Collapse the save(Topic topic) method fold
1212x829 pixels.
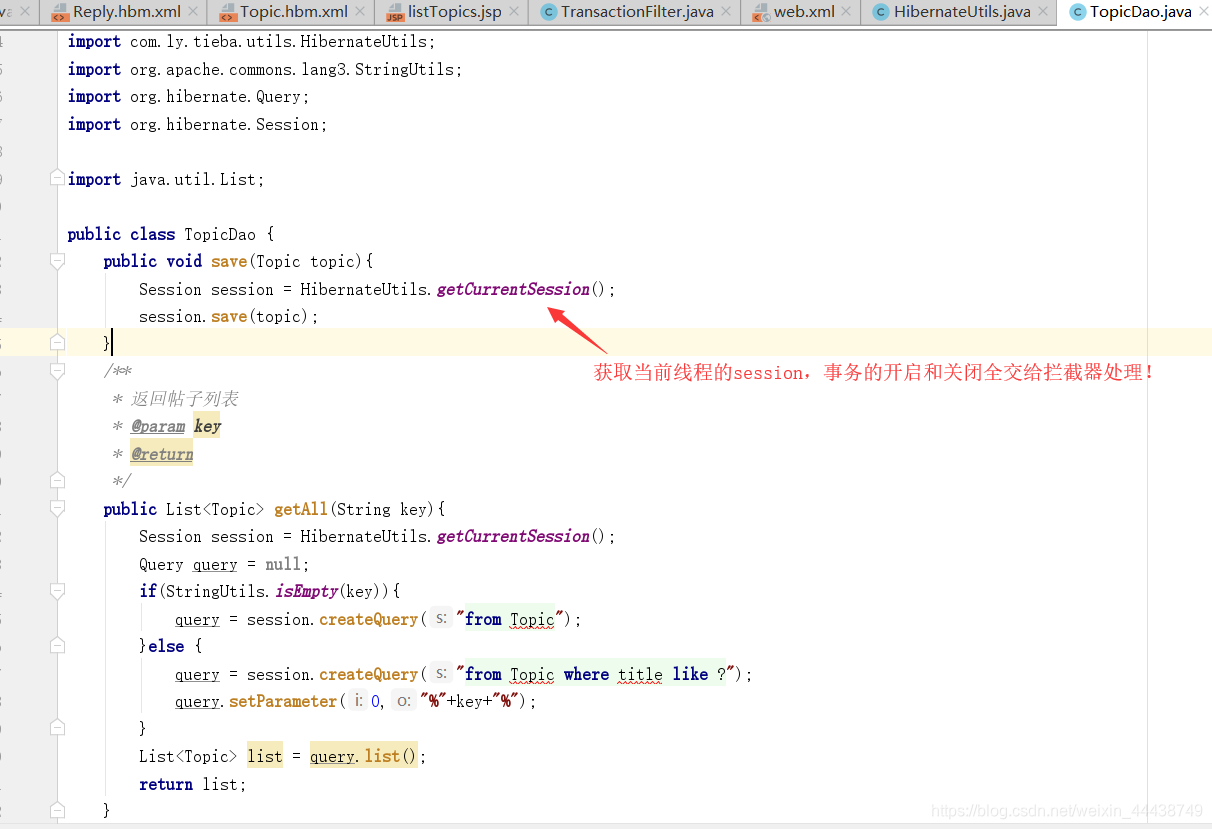(57, 261)
